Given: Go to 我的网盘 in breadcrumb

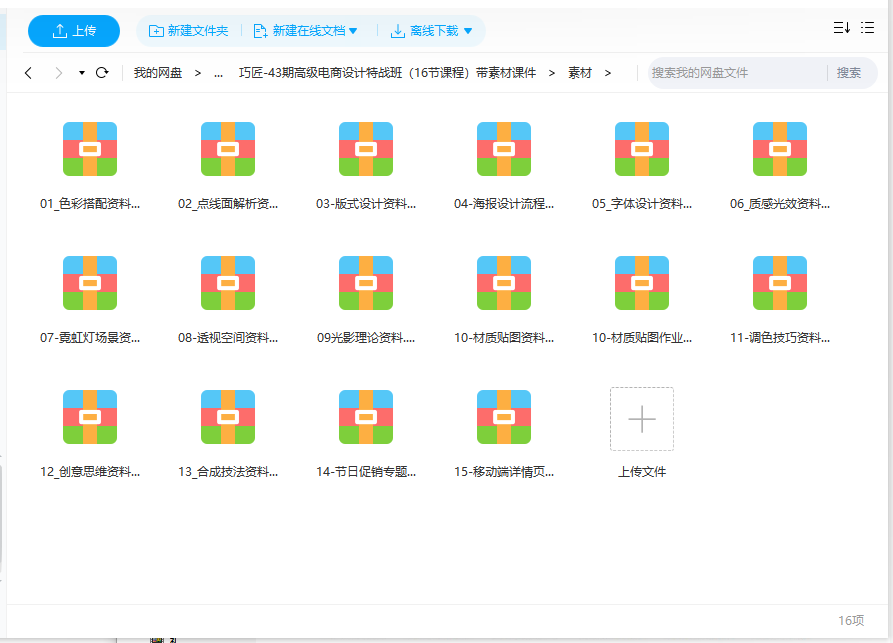Looking at the screenshot, I should click(158, 73).
